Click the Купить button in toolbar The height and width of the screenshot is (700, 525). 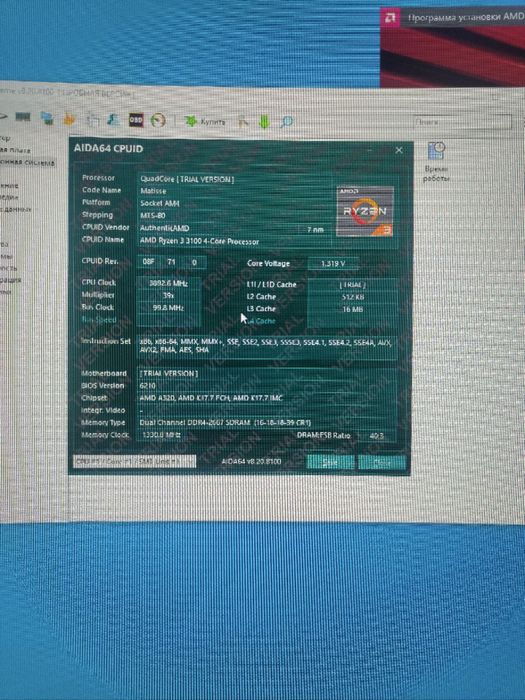coord(205,121)
